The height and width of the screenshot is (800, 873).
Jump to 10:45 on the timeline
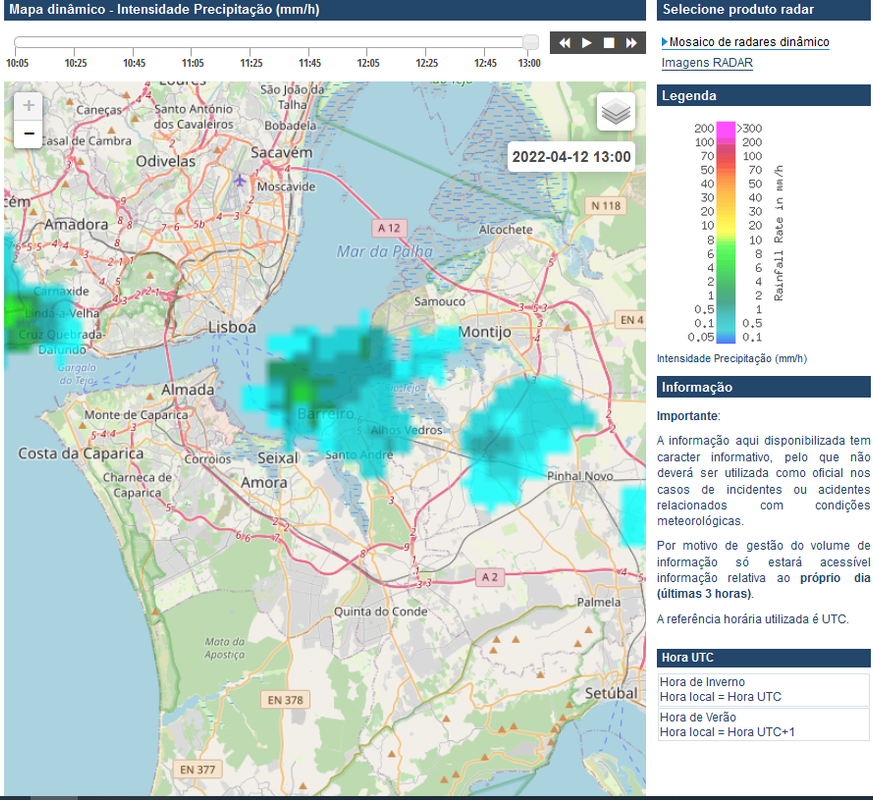click(134, 63)
